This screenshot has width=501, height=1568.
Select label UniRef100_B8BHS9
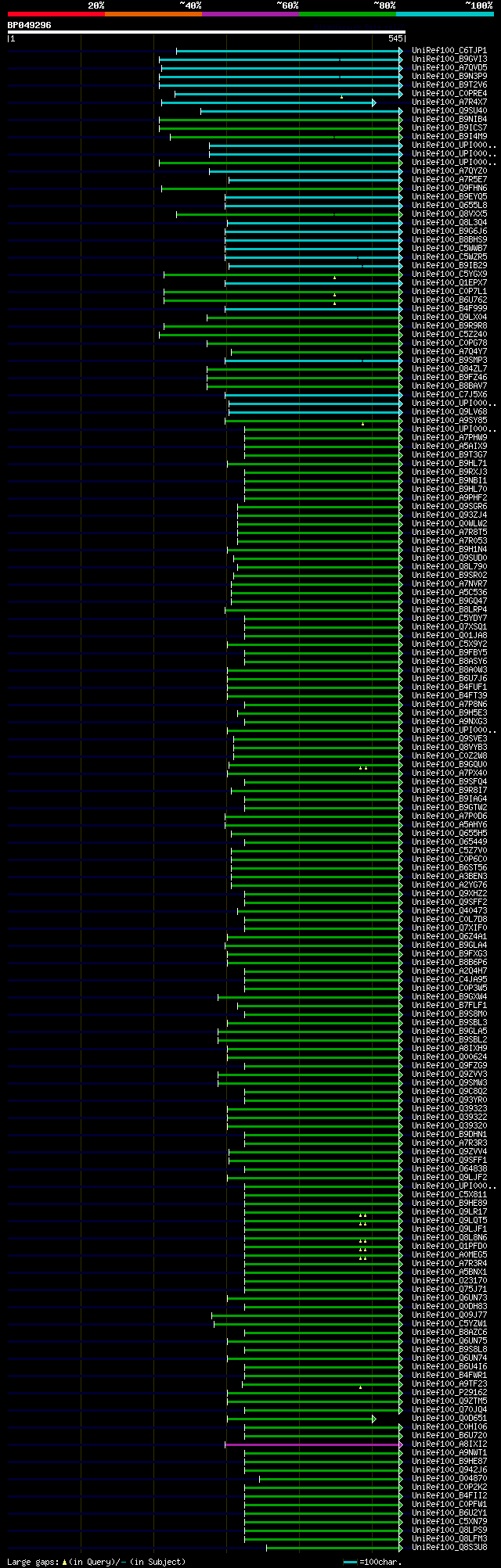point(449,240)
